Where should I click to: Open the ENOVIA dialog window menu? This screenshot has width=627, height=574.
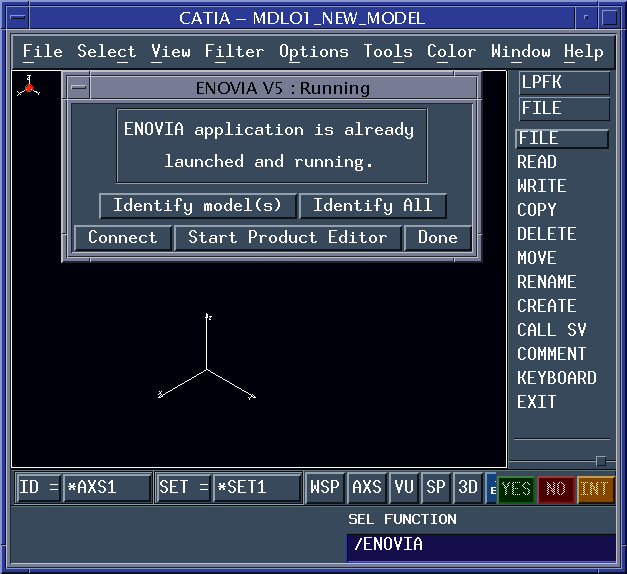[x=78, y=88]
